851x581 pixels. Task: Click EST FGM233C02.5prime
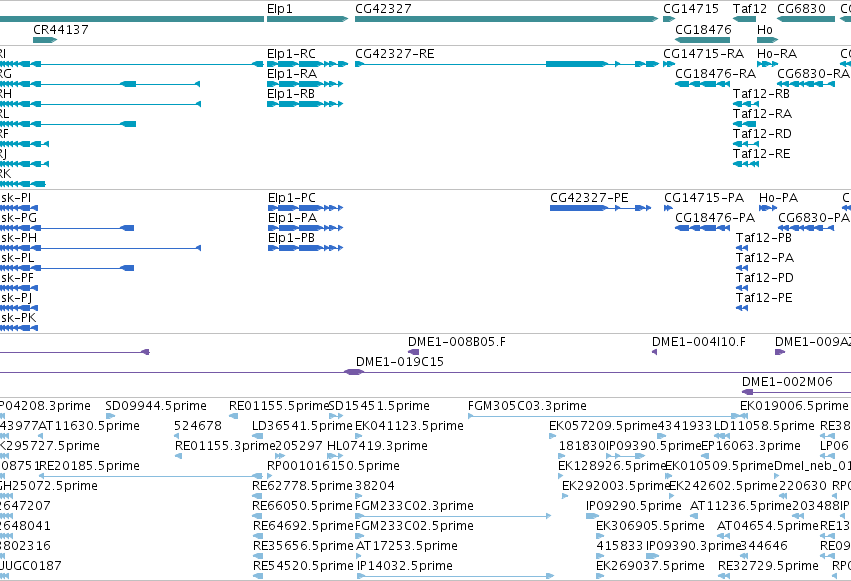coord(361,536)
